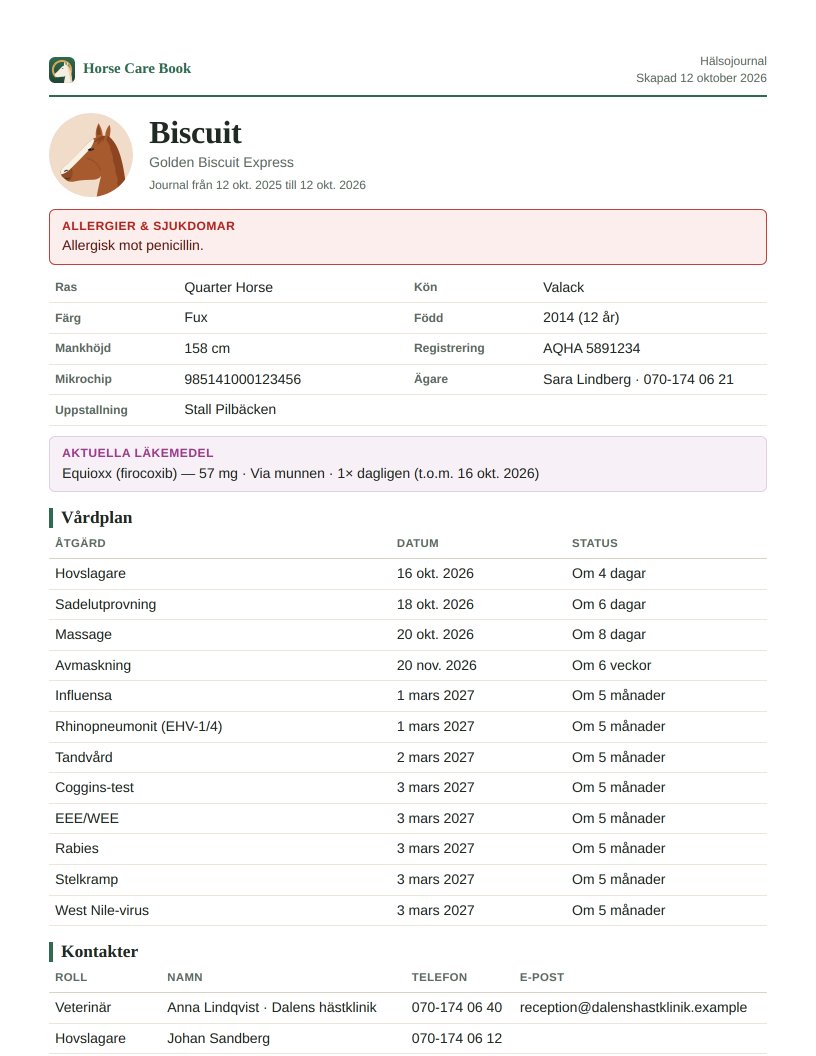Click the 'Skapad 12 oktober 2026' date
This screenshot has width=816, height=1056.
[x=701, y=78]
